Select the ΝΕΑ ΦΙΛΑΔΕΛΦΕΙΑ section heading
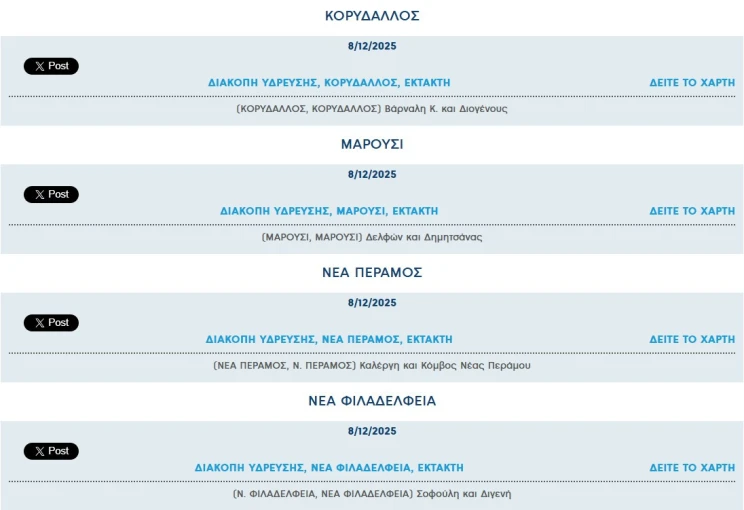Viewport: 744px width, 510px height. (x=372, y=401)
